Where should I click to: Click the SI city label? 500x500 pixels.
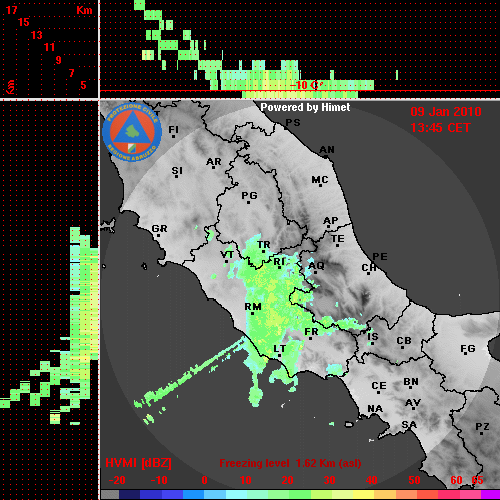click(x=177, y=172)
